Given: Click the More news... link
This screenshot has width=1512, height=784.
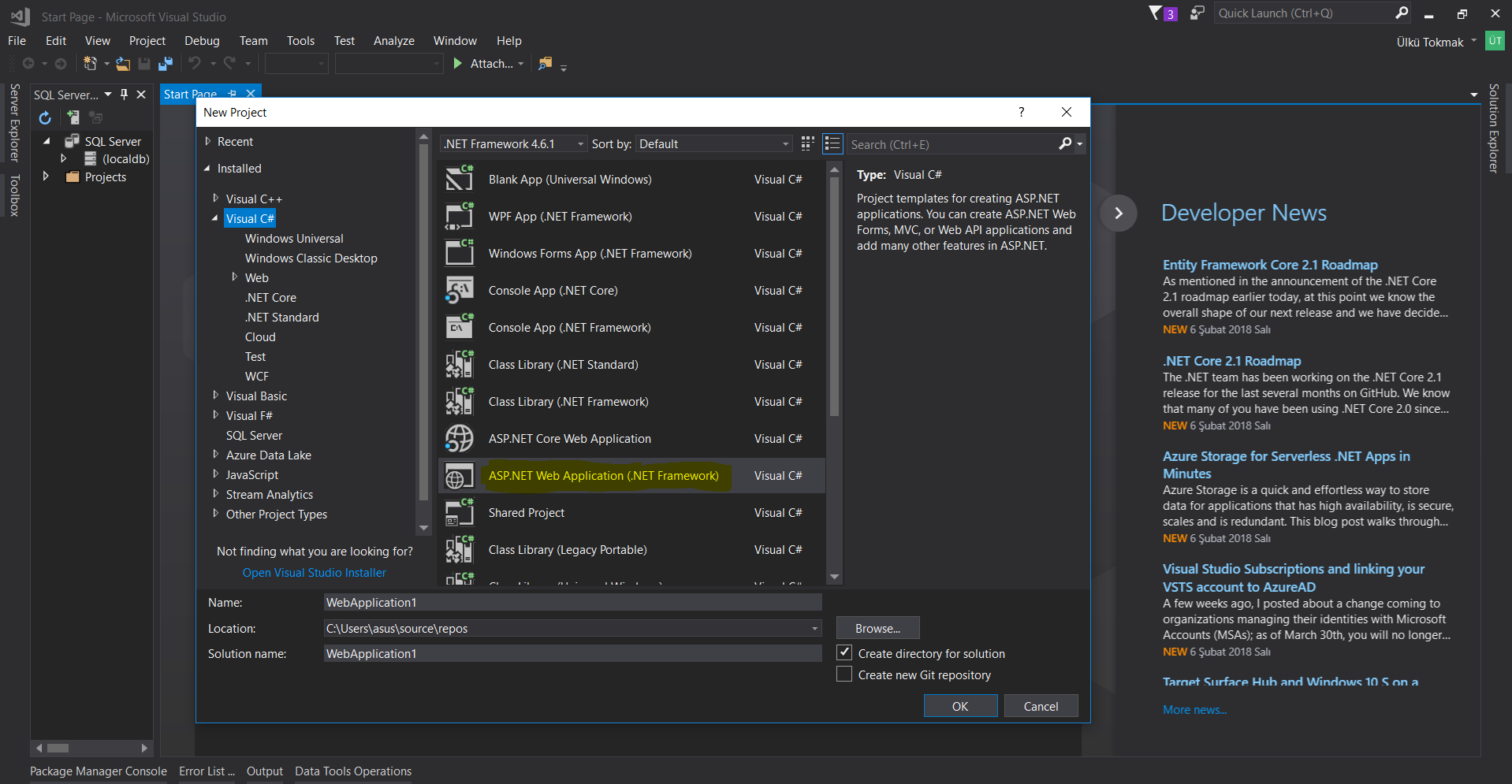Looking at the screenshot, I should tap(1194, 709).
